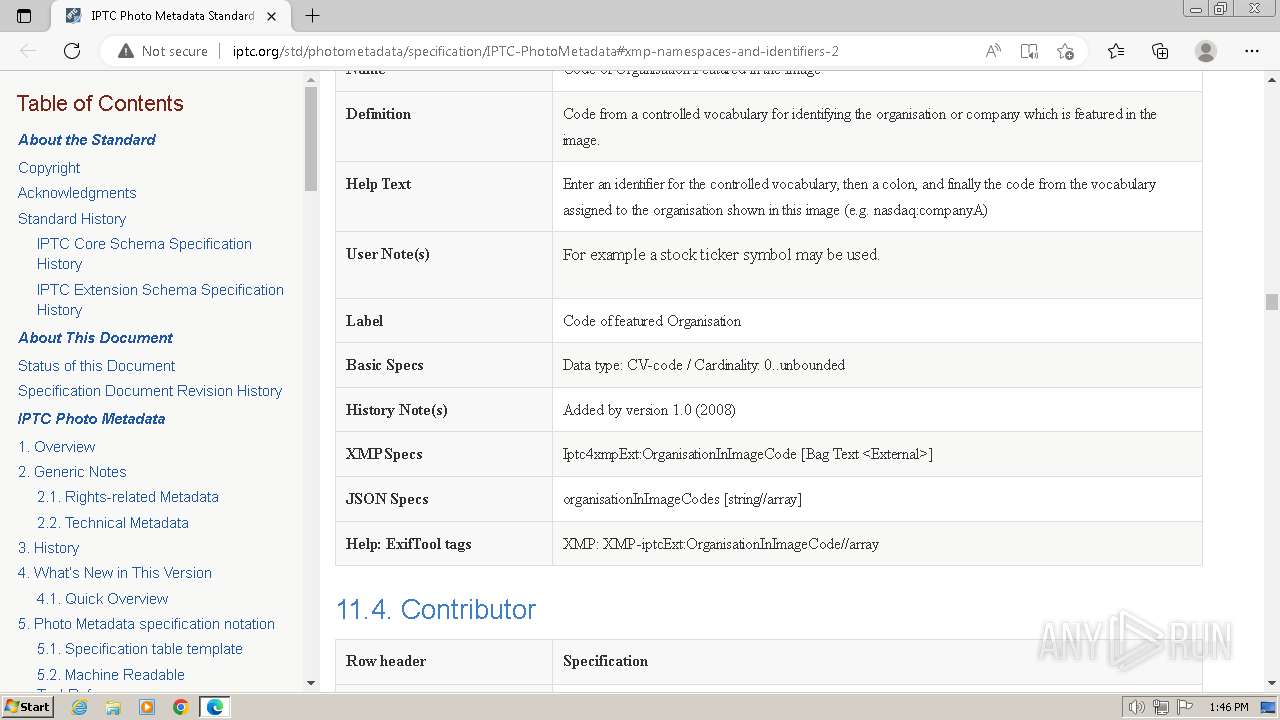Open 2.2. Technical Metadata
This screenshot has width=1280, height=720.
112,523
